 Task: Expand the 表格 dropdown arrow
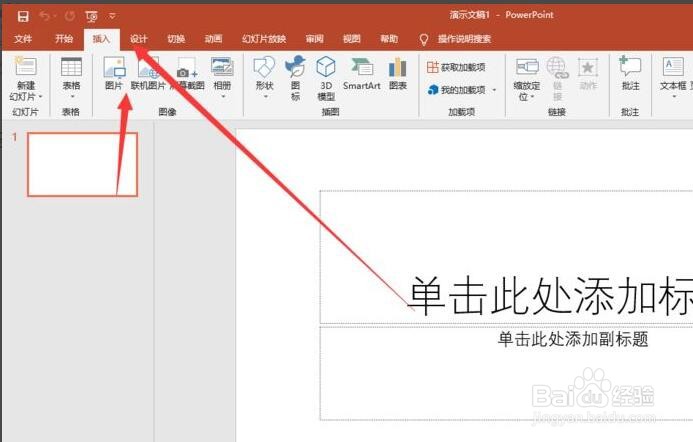click(x=72, y=97)
